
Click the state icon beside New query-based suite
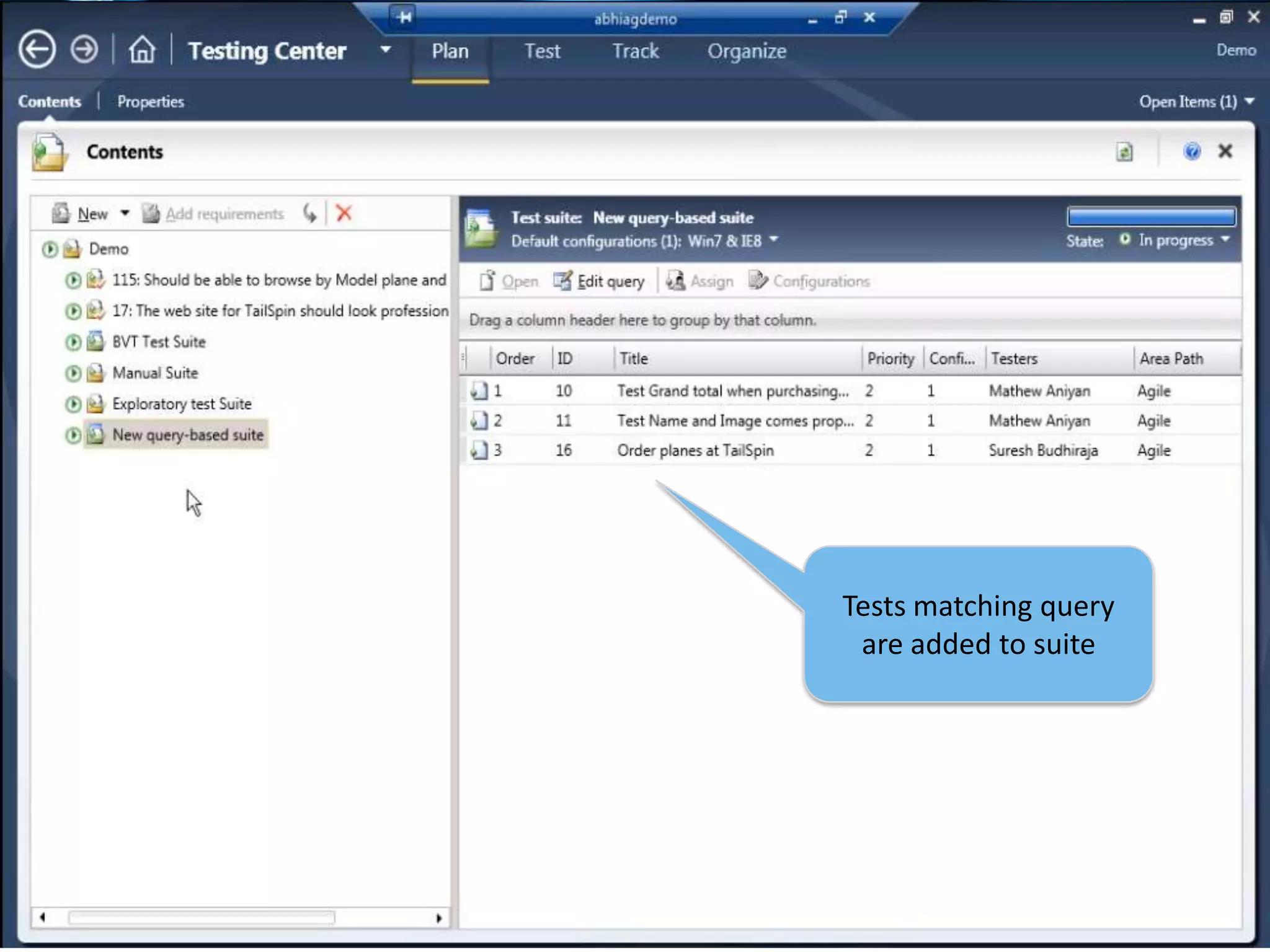[73, 435]
